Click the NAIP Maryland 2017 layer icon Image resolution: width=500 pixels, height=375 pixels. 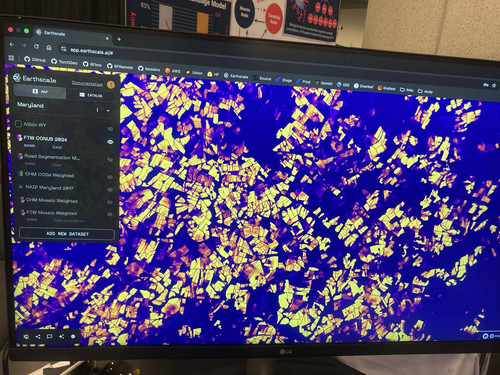(x=21, y=187)
